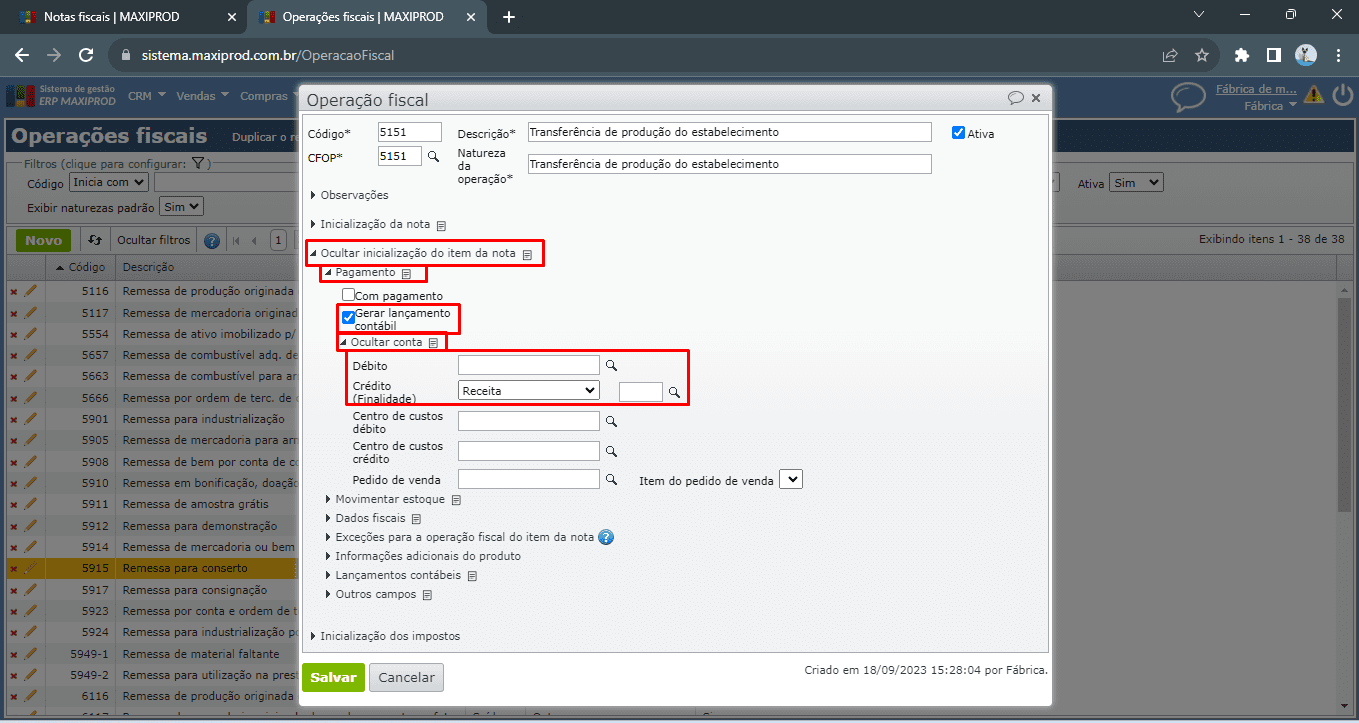Image resolution: width=1359 pixels, height=723 pixels.
Task: Open Centro de custos débito lookup icon
Action: tap(611, 422)
